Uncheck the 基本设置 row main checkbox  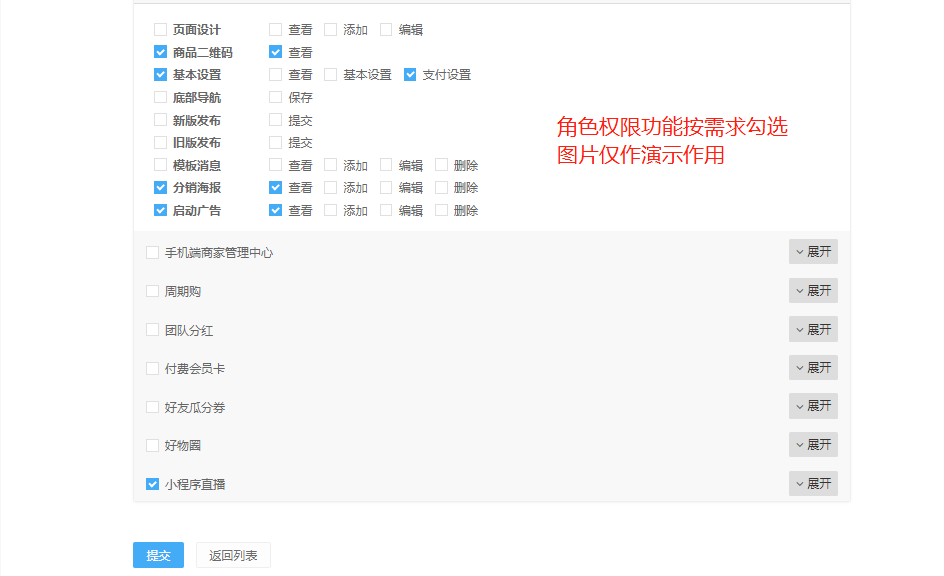(160, 75)
